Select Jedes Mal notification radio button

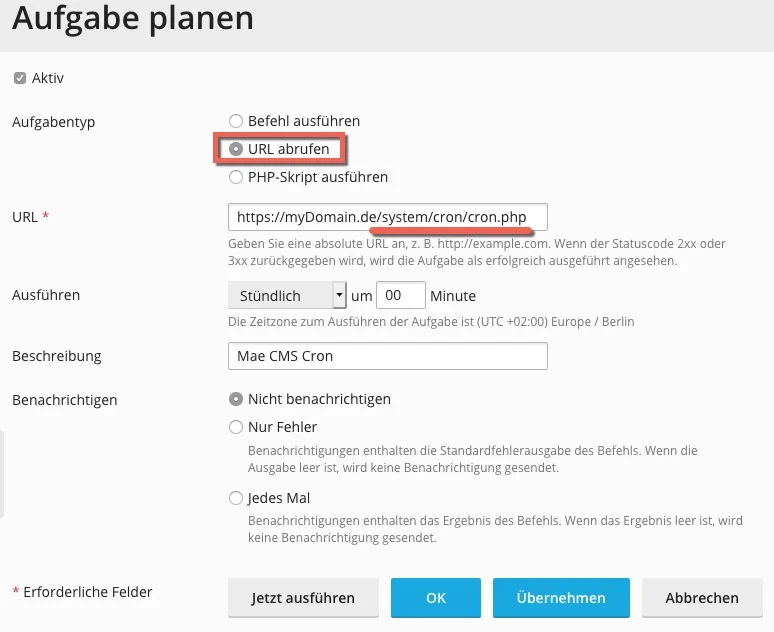[236, 498]
